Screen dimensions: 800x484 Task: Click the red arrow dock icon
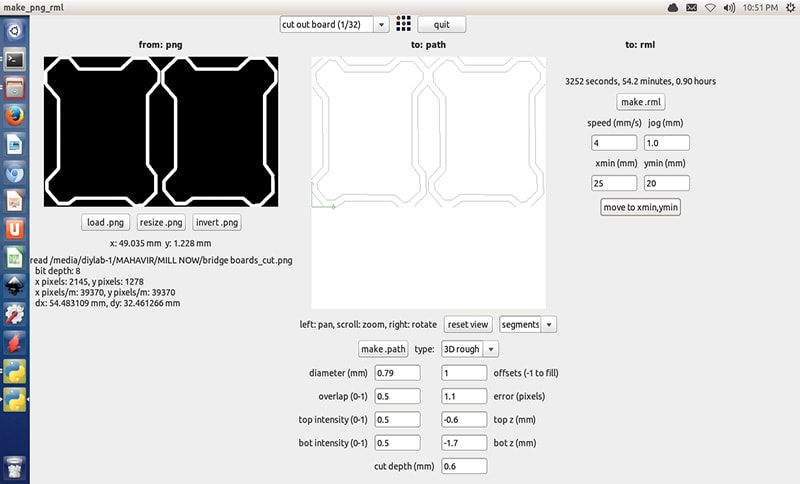(14, 343)
